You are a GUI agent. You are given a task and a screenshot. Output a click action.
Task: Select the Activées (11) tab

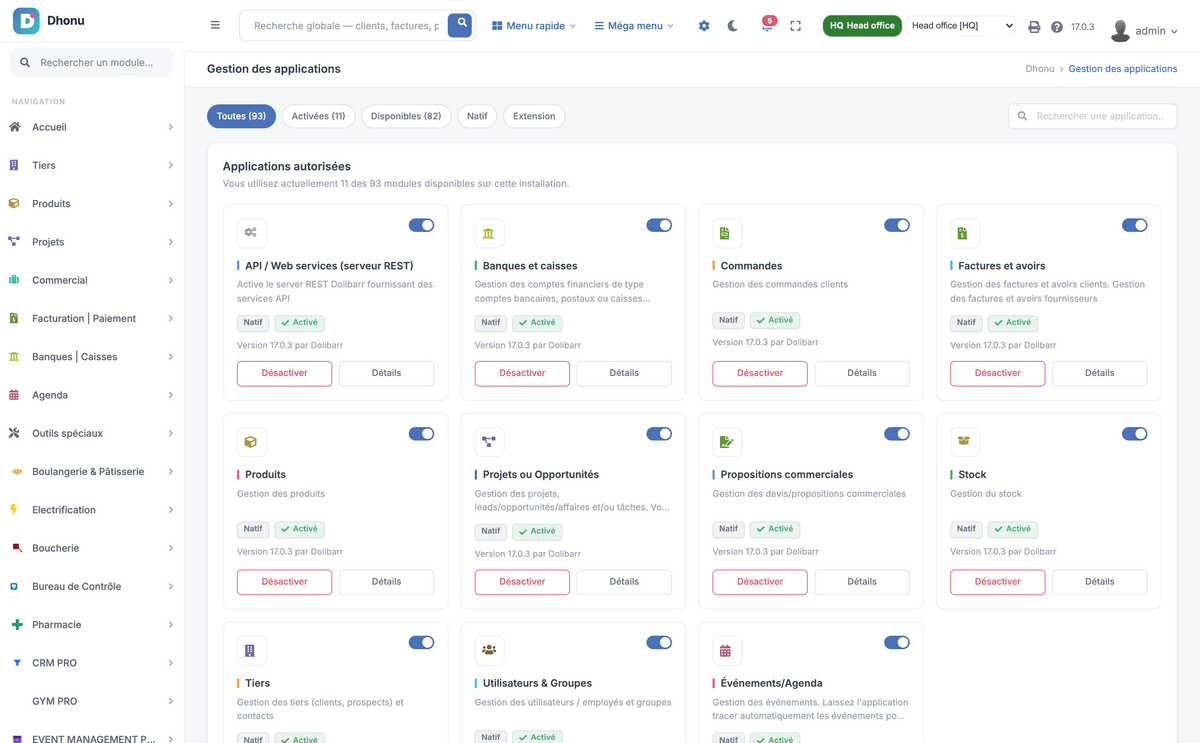[x=318, y=116]
